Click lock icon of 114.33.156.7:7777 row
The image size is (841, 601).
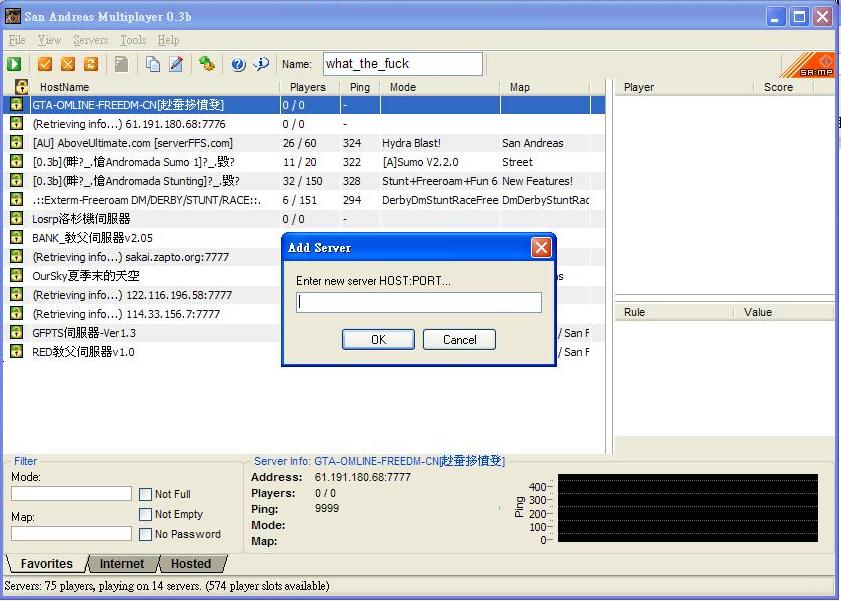pyautogui.click(x=17, y=314)
